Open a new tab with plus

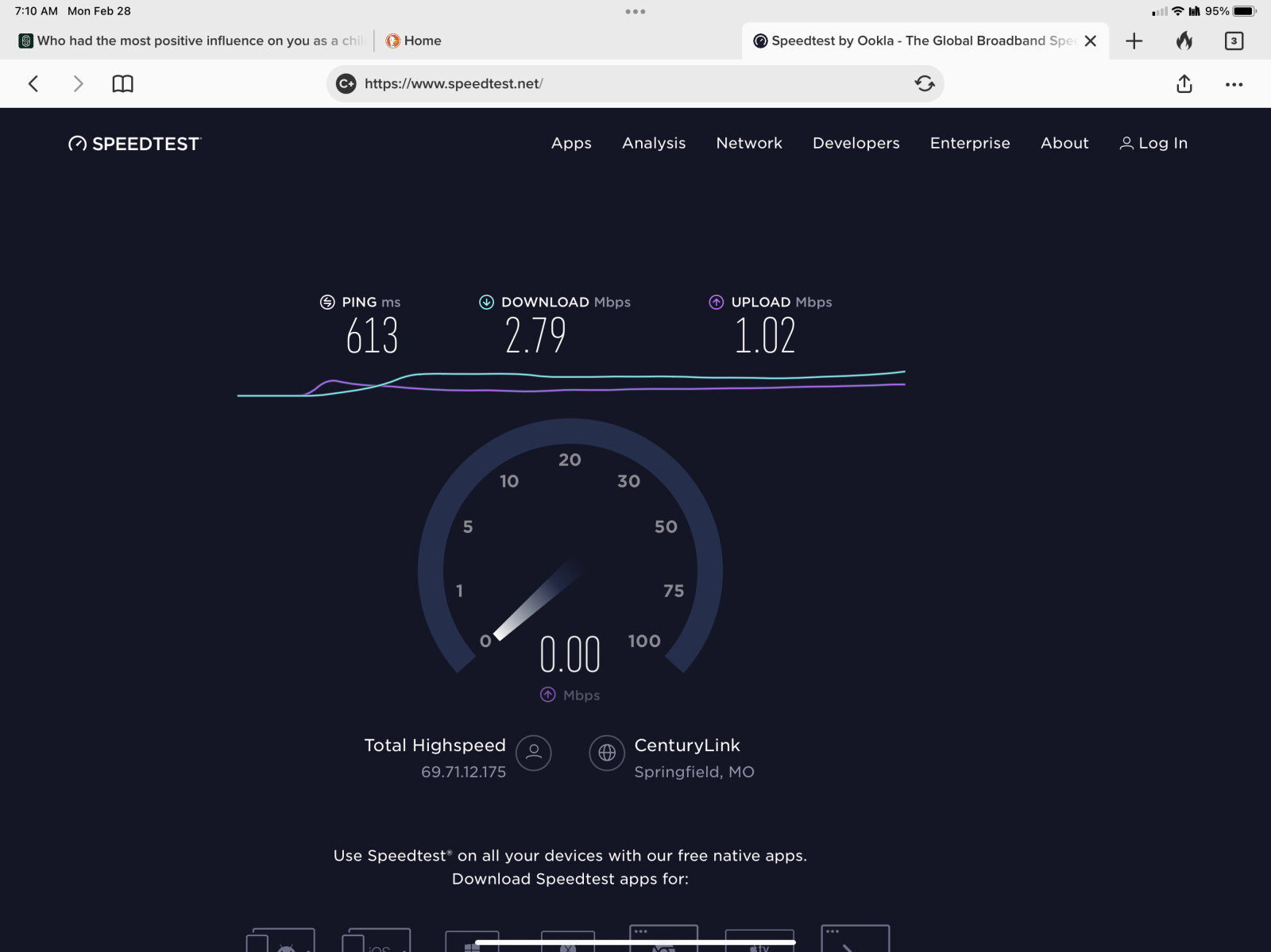click(1134, 41)
